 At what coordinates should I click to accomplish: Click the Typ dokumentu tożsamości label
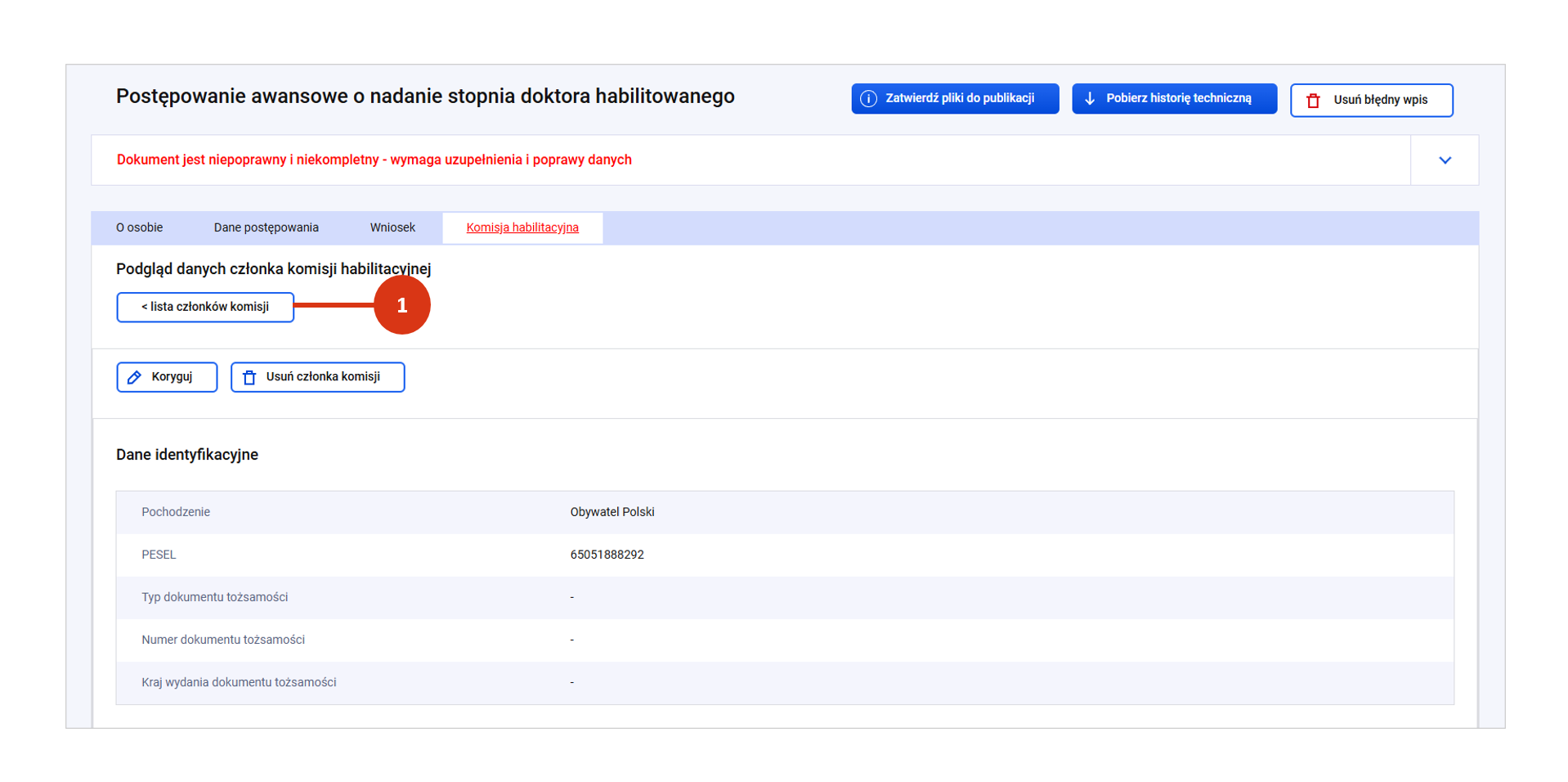[x=214, y=597]
